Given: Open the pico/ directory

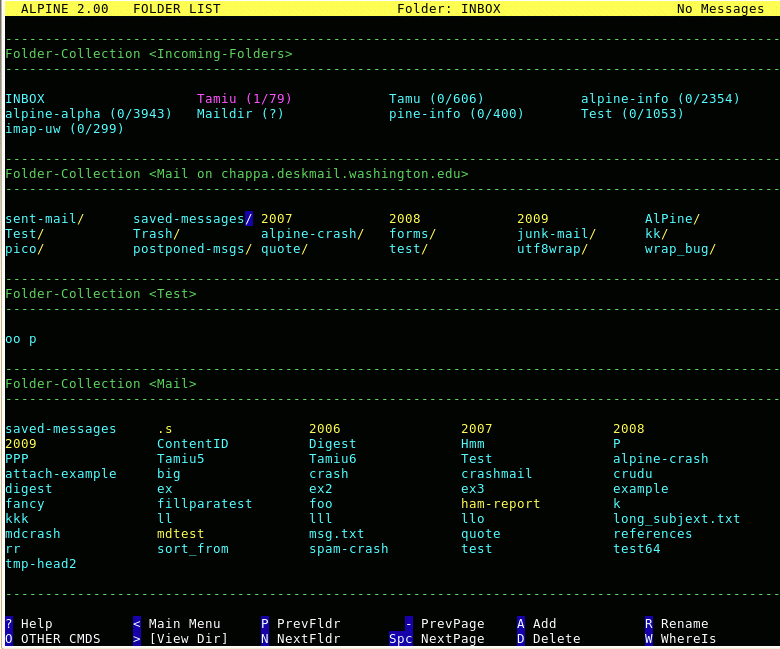Looking at the screenshot, I should tap(25, 249).
